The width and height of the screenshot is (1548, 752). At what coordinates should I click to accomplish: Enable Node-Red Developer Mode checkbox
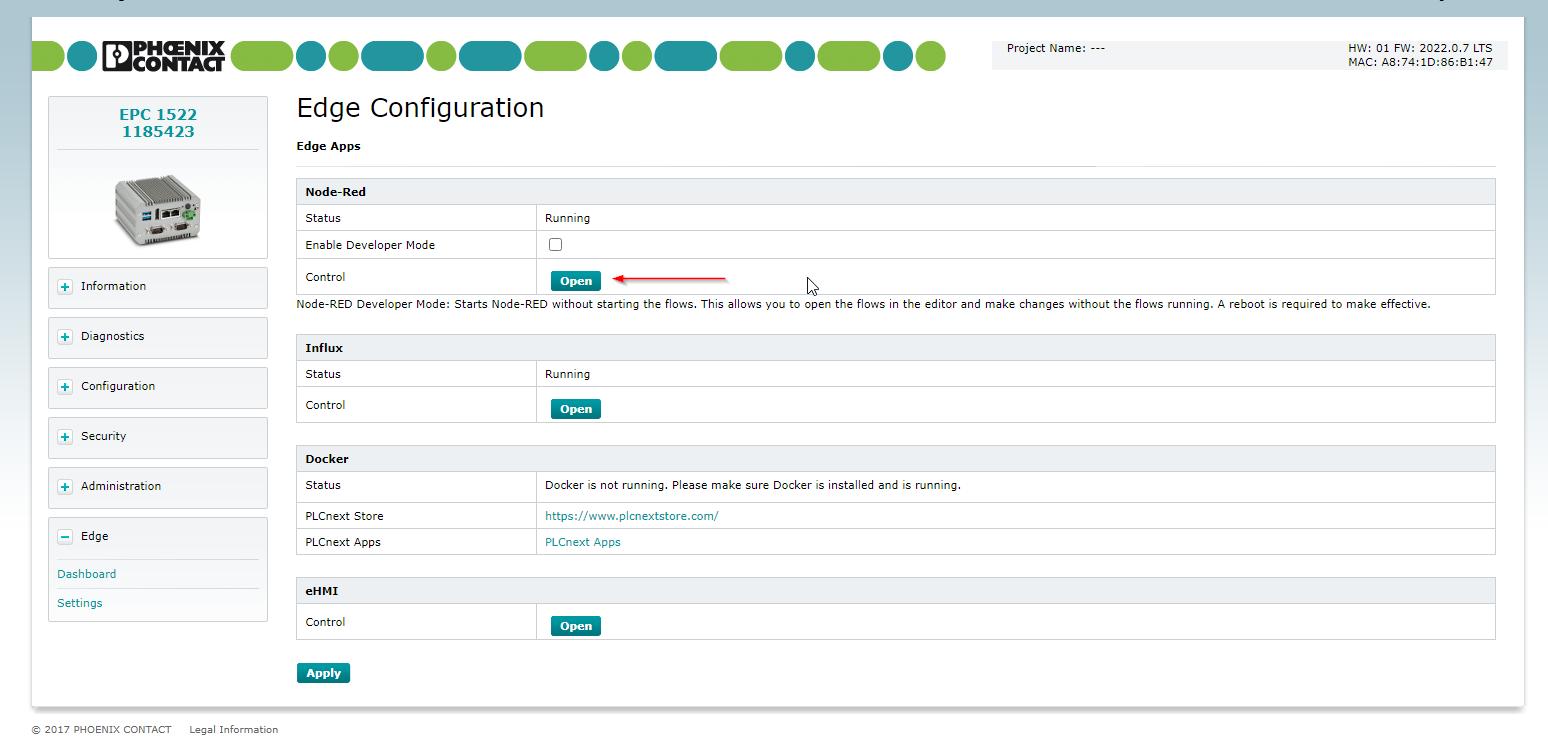[555, 245]
